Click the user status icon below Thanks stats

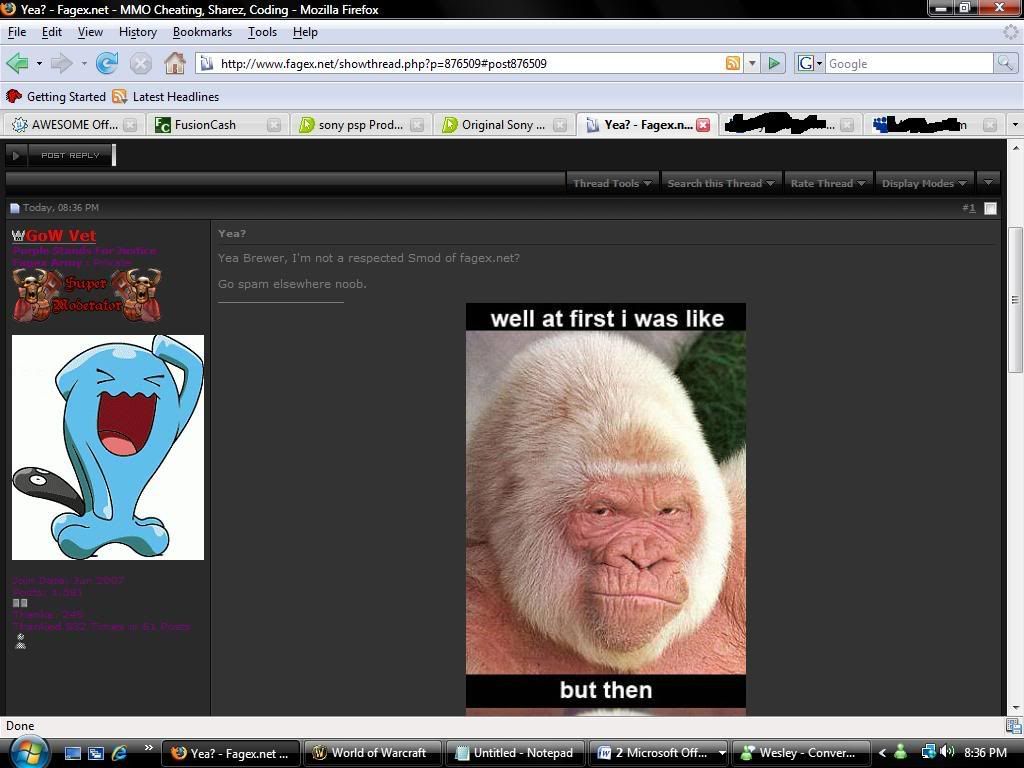(20, 641)
